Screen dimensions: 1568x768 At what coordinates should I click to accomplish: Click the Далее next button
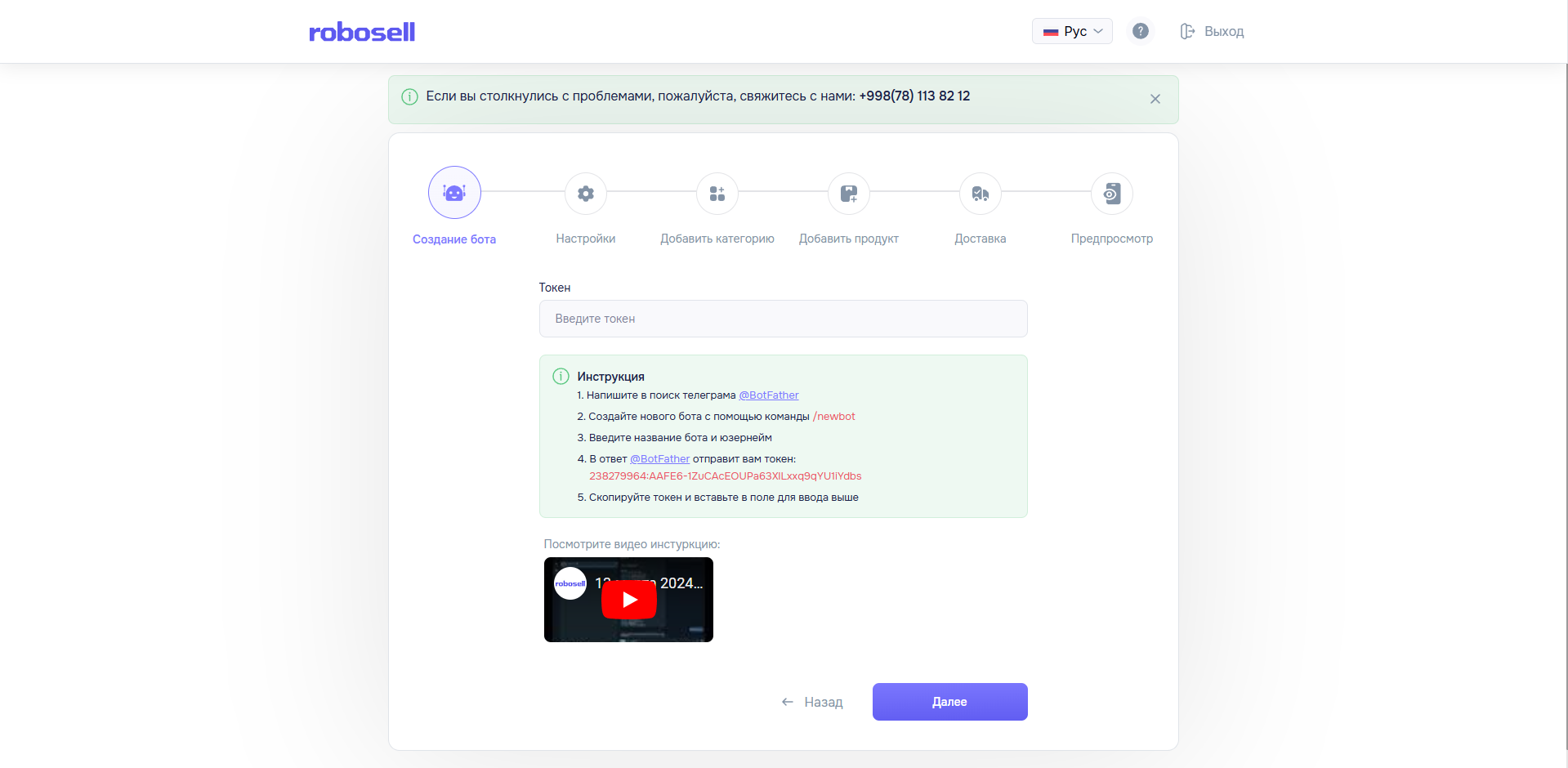[x=949, y=702]
